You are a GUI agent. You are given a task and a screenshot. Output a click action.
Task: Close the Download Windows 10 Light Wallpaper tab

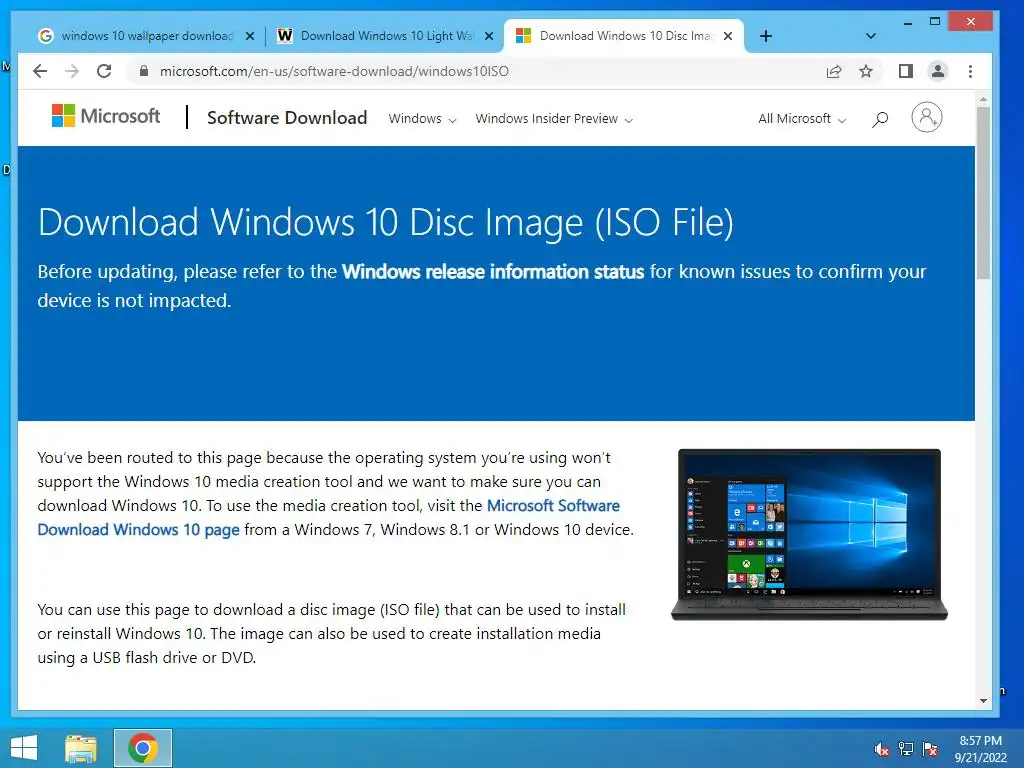click(x=488, y=36)
